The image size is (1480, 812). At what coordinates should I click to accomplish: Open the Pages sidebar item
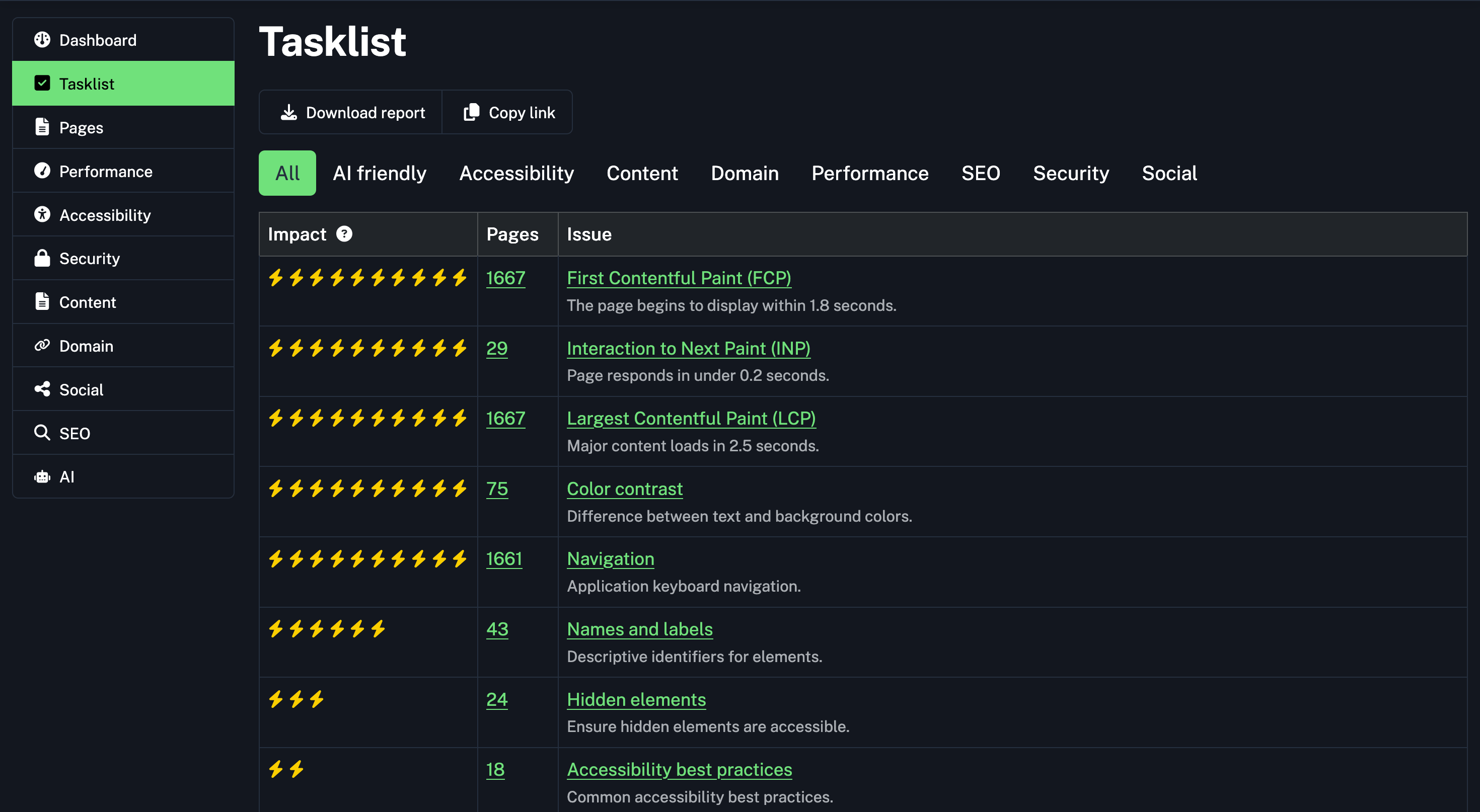(123, 127)
